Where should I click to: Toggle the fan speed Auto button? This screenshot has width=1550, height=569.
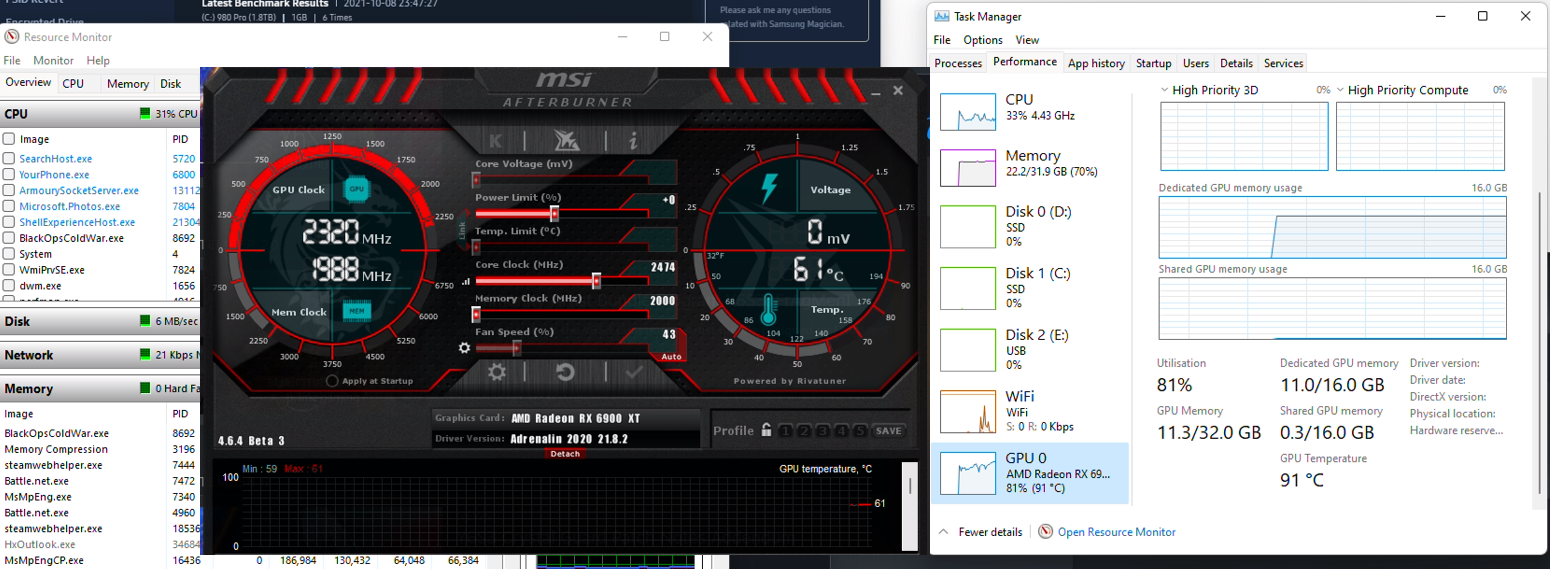tap(671, 356)
